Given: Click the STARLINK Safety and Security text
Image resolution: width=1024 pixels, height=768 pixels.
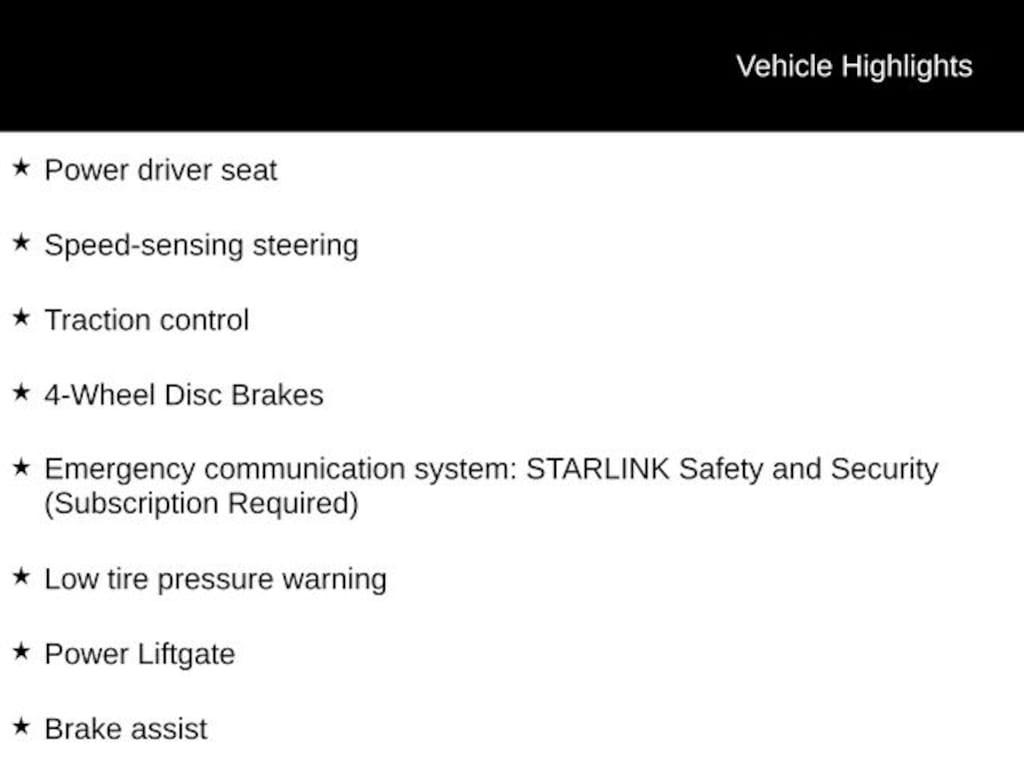Looking at the screenshot, I should click(732, 469).
